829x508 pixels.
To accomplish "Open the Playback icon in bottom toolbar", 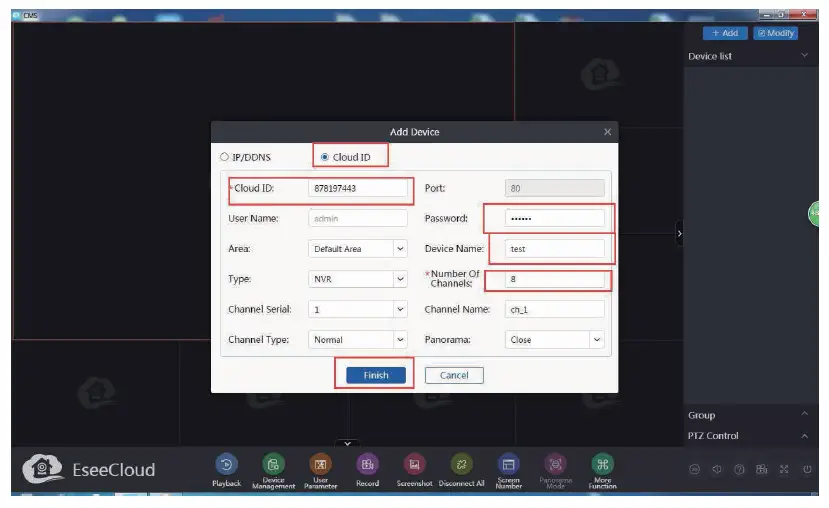I will click(226, 465).
